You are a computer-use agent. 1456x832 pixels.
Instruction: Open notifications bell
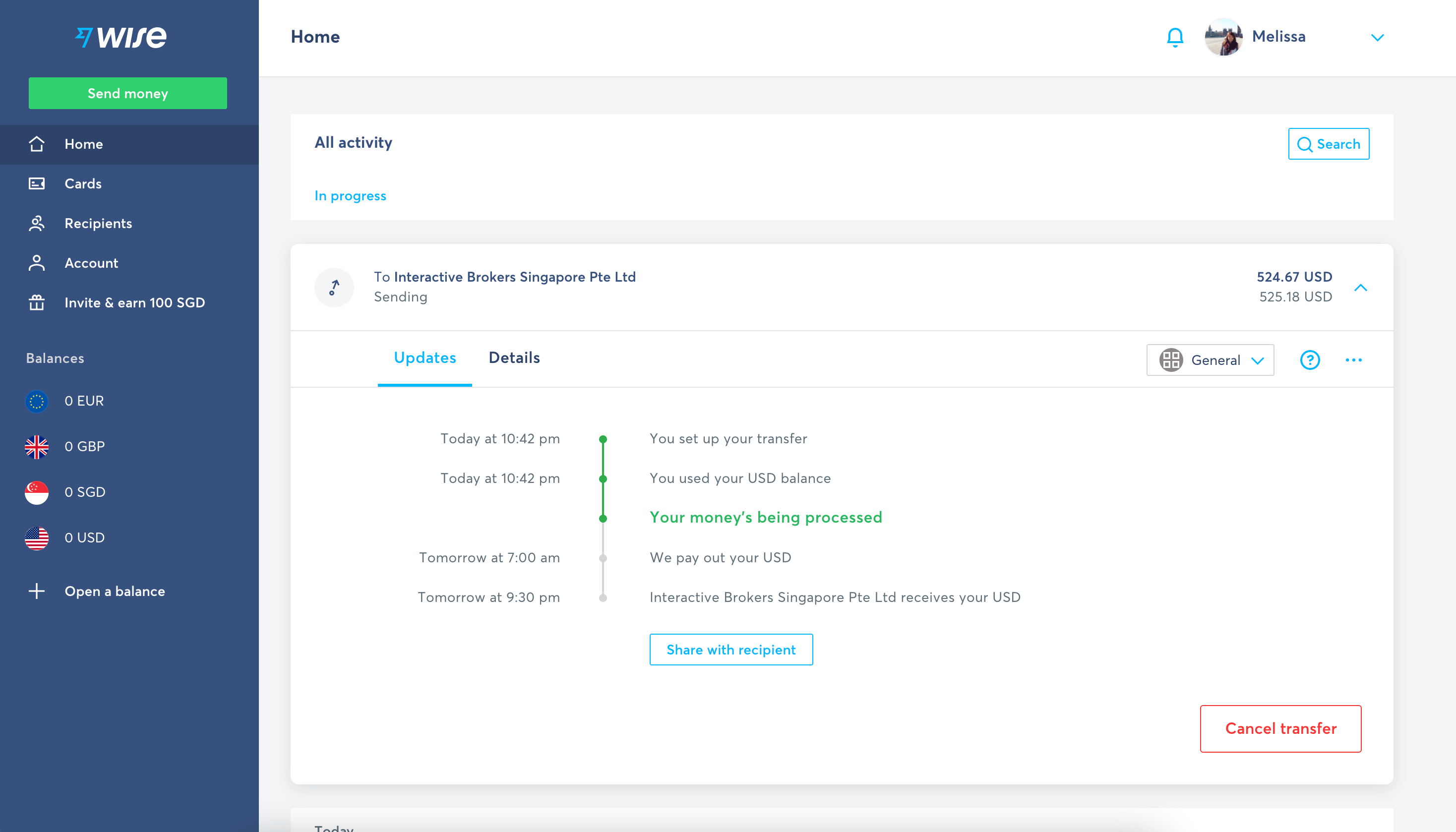click(1175, 37)
